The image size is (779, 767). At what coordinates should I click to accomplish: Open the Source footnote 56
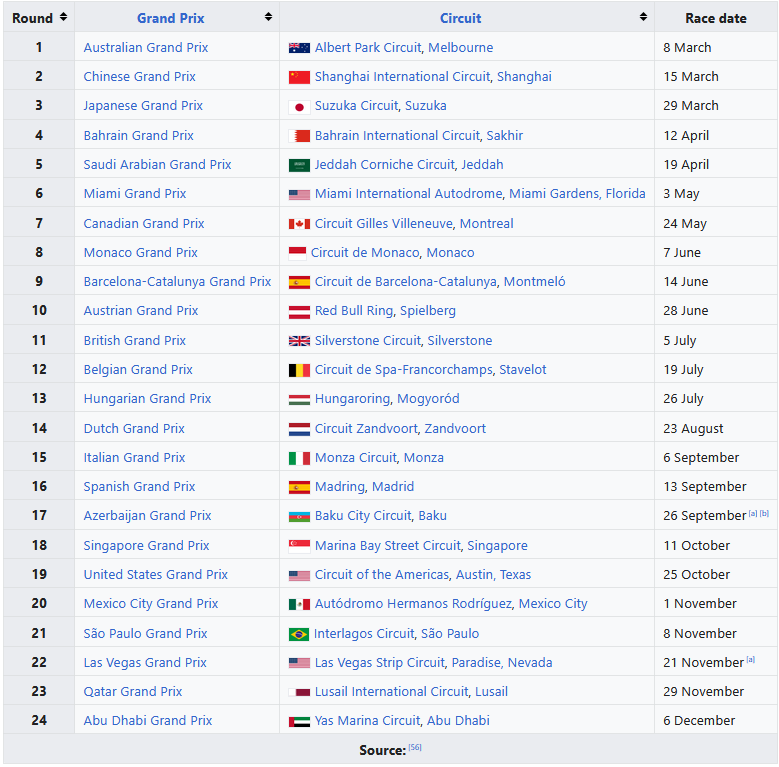pos(415,748)
